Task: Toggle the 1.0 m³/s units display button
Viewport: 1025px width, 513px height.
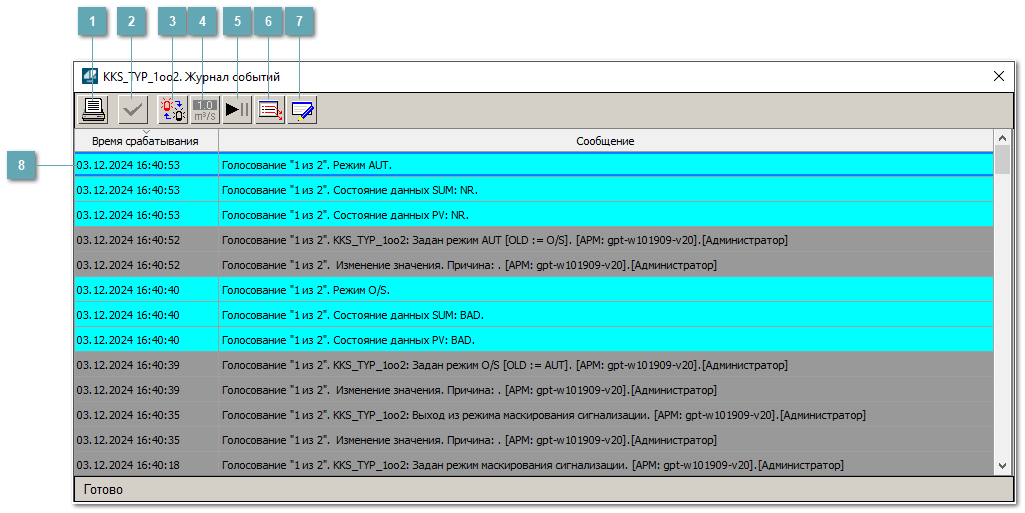Action: click(205, 110)
